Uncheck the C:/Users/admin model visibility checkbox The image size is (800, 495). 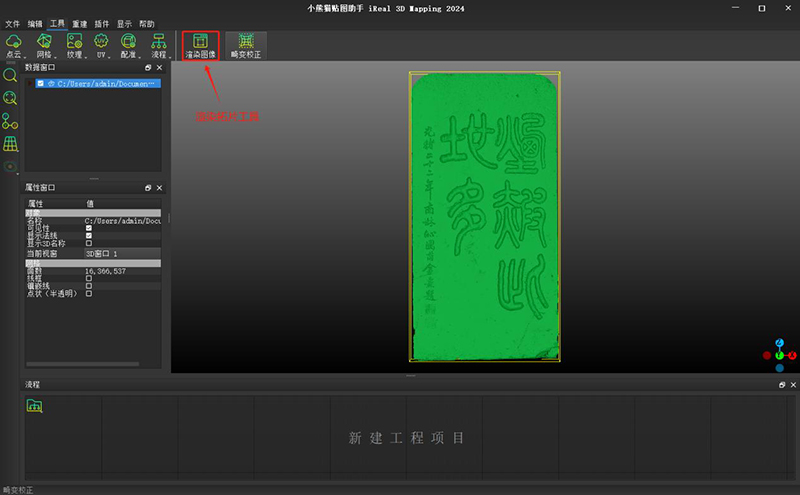pos(40,83)
